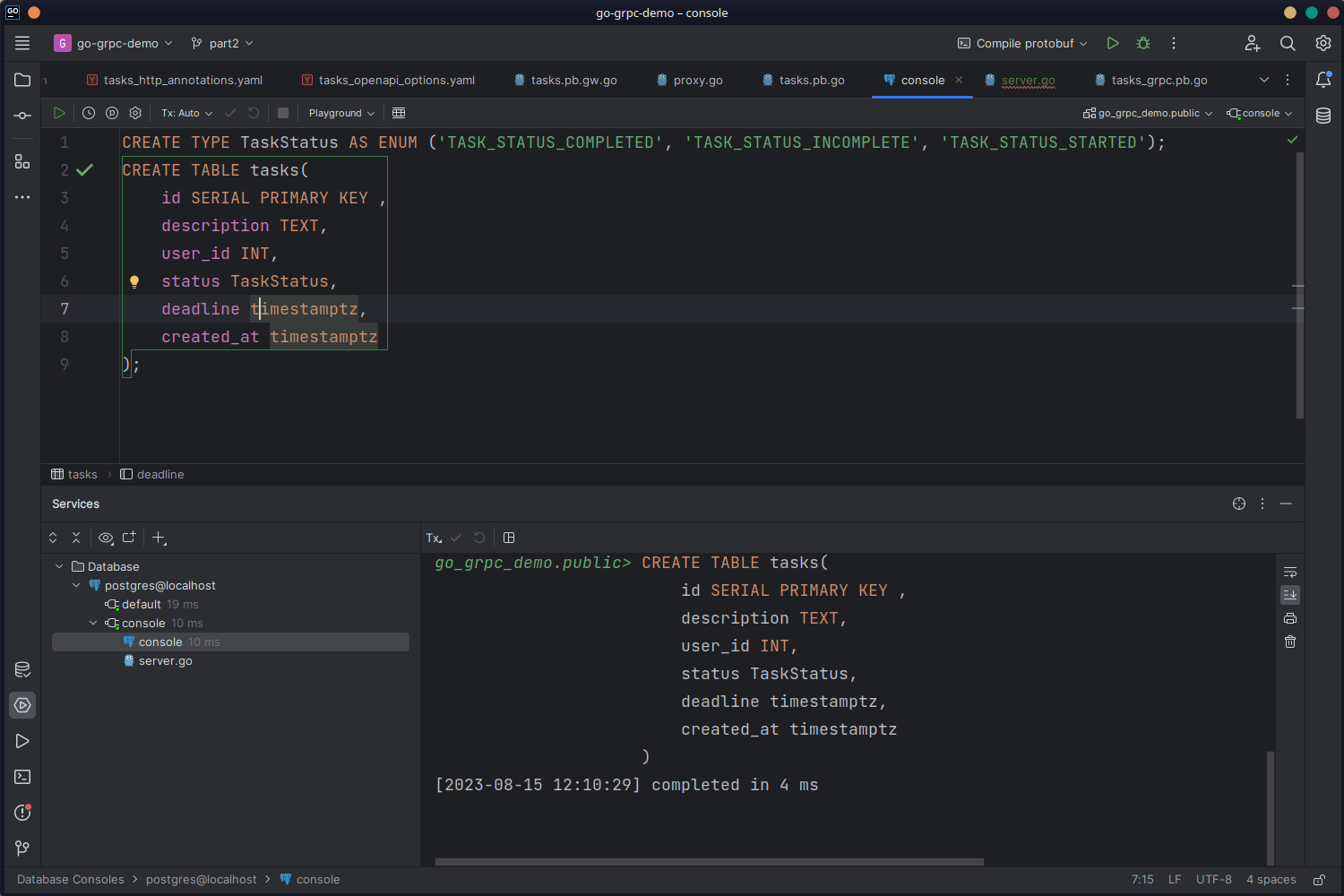Open the Playground resolve mode dropdown
The width and height of the screenshot is (1344, 896).
341,113
